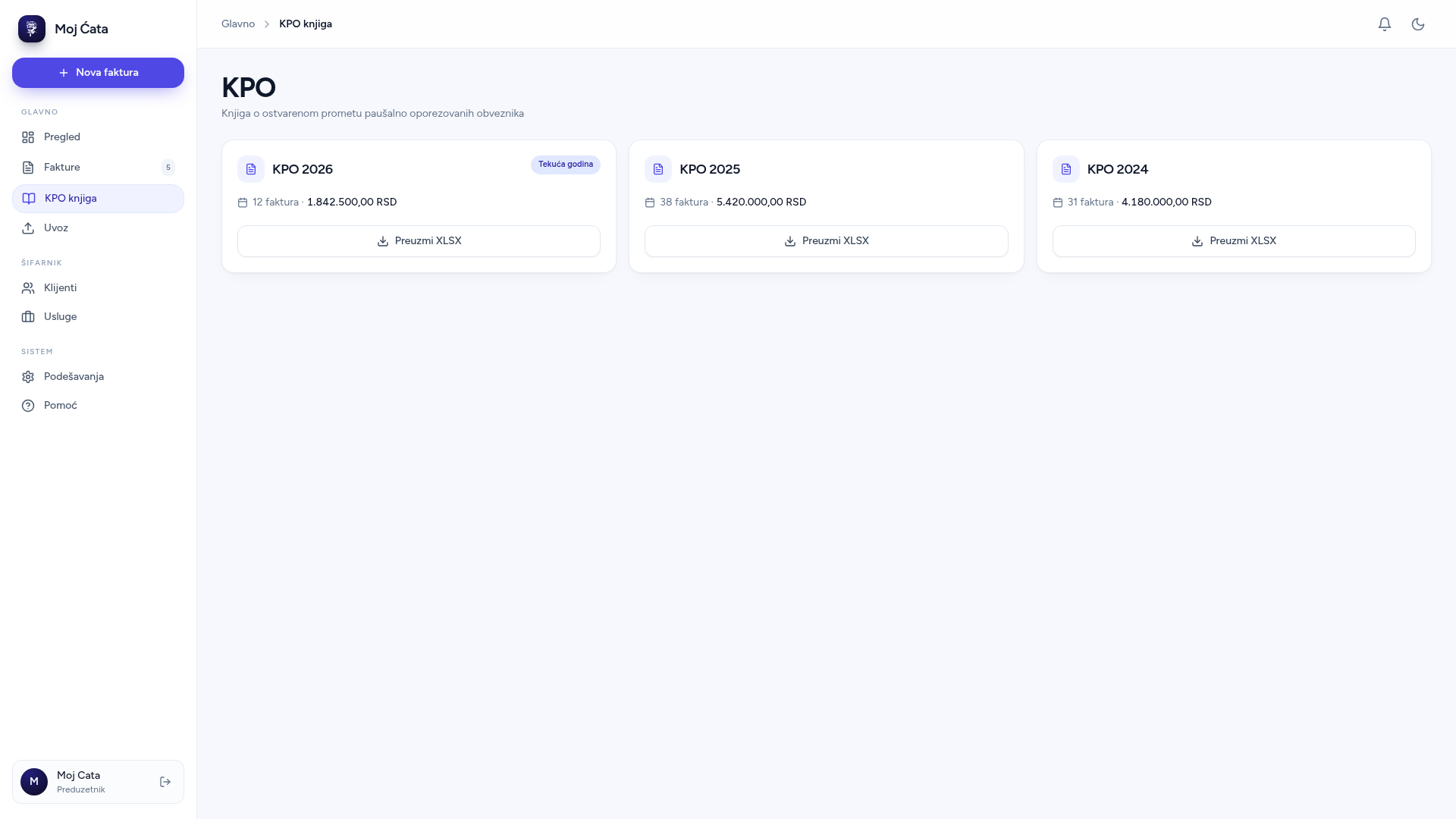Click the download icon in KPO 2024 button
Image resolution: width=1456 pixels, height=819 pixels.
pos(1197,241)
